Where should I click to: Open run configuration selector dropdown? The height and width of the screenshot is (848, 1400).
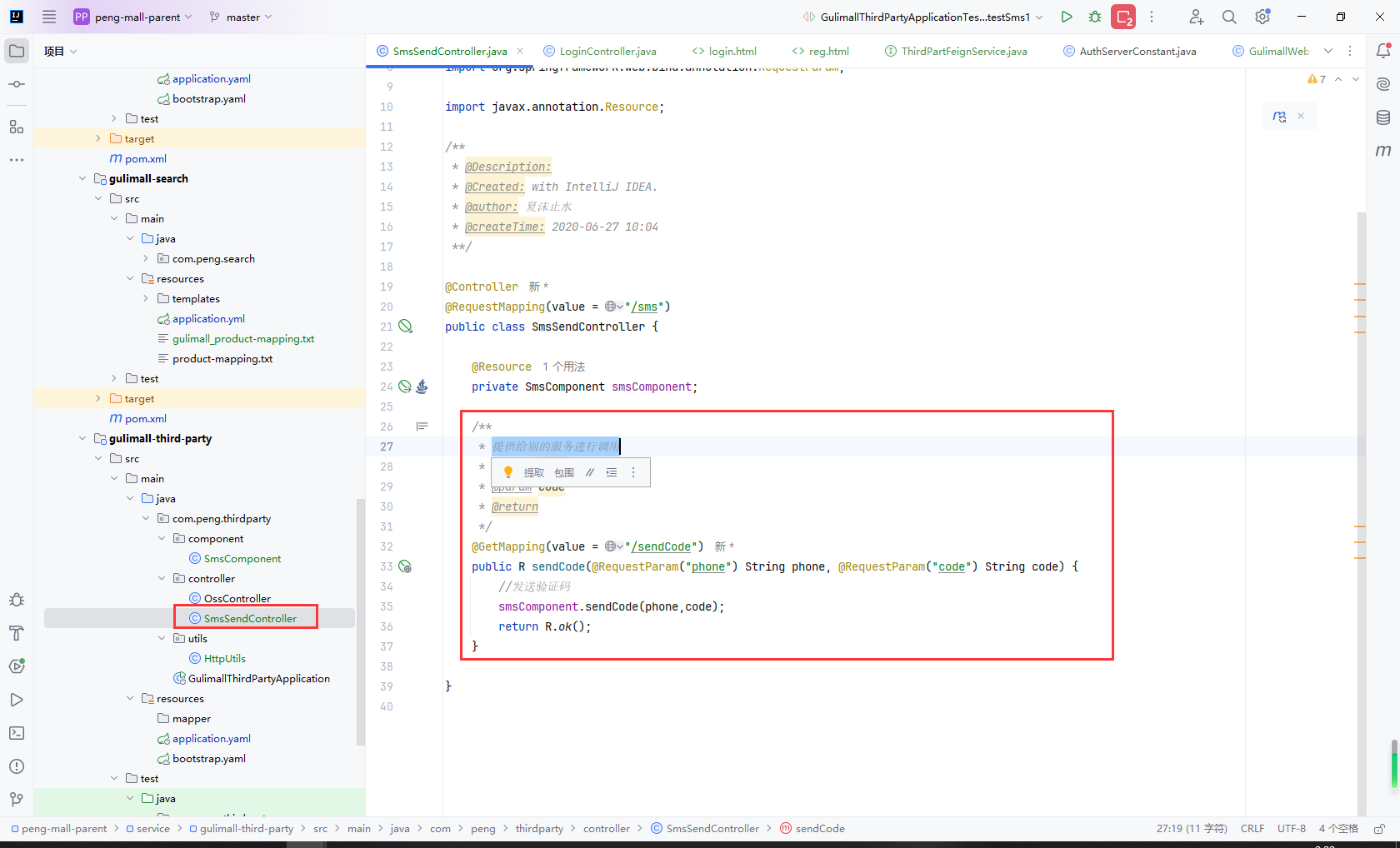click(923, 17)
